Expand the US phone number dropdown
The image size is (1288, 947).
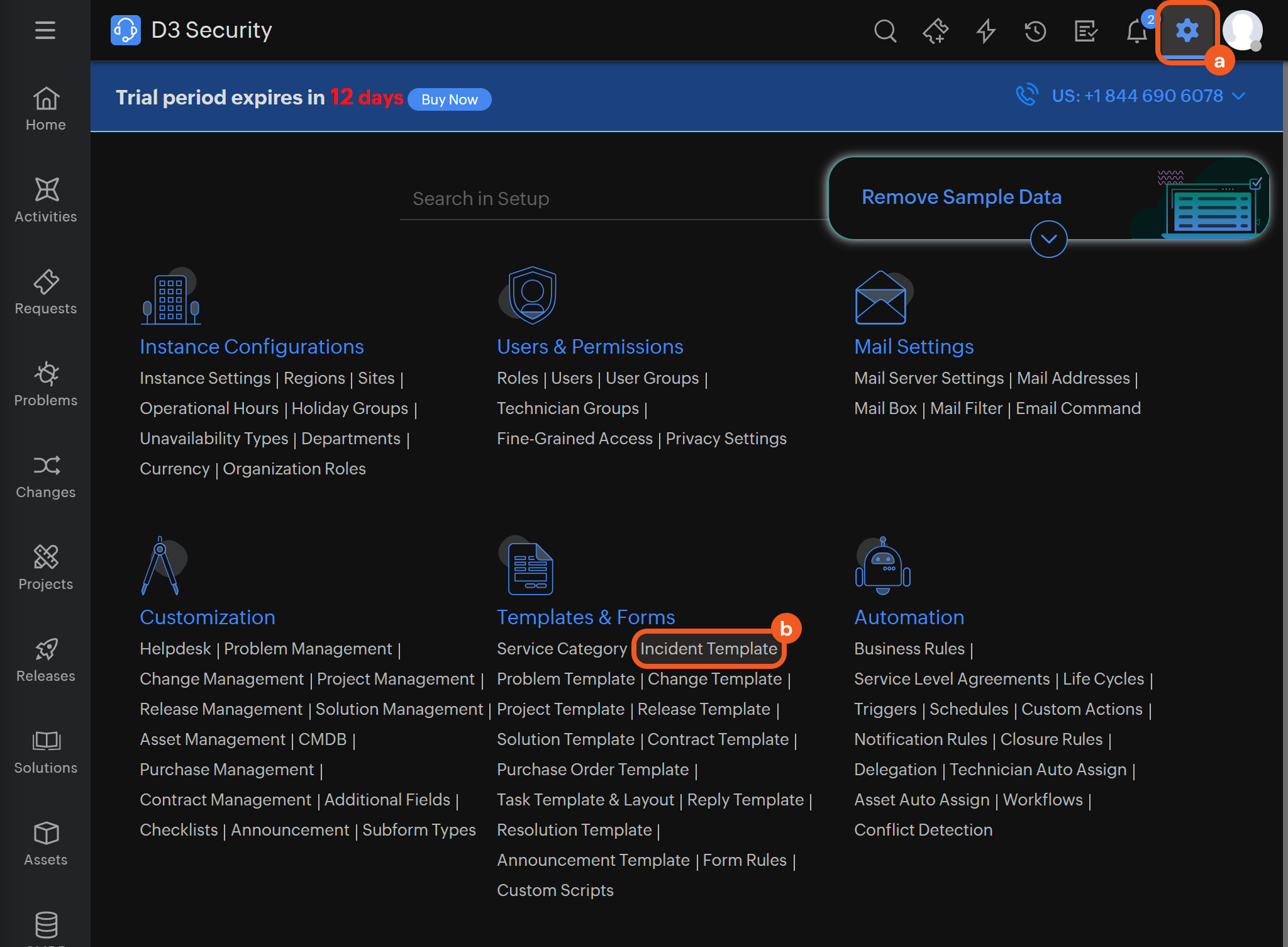click(x=1239, y=96)
